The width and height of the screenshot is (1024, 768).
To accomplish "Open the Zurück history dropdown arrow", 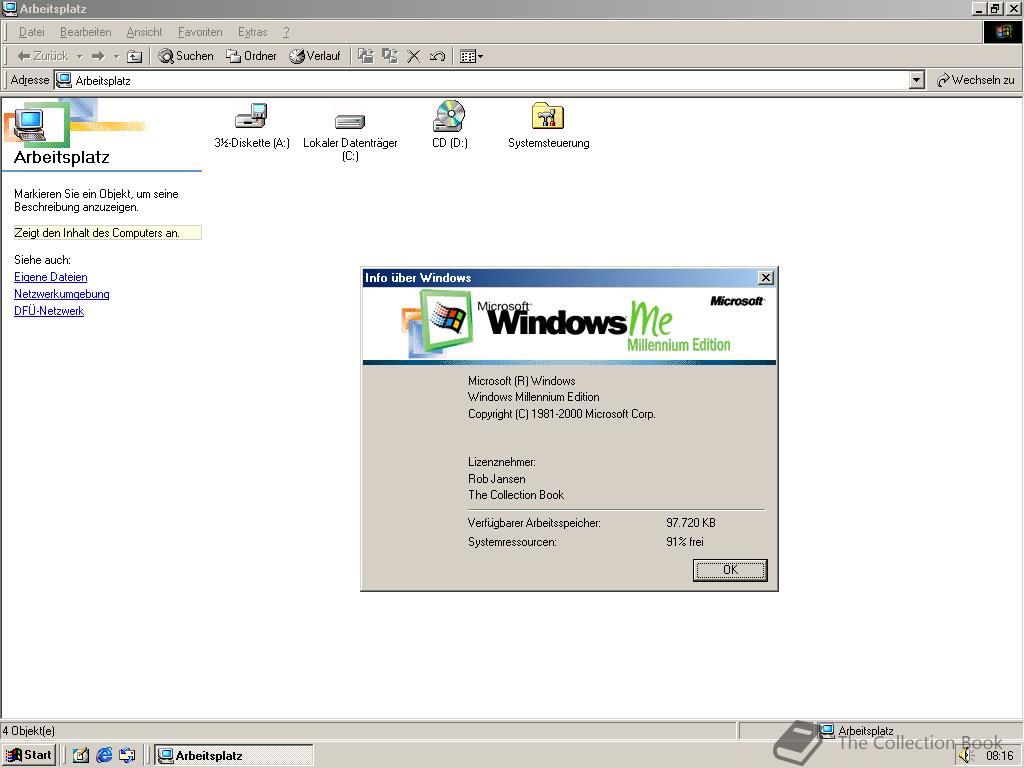I will click(79, 56).
